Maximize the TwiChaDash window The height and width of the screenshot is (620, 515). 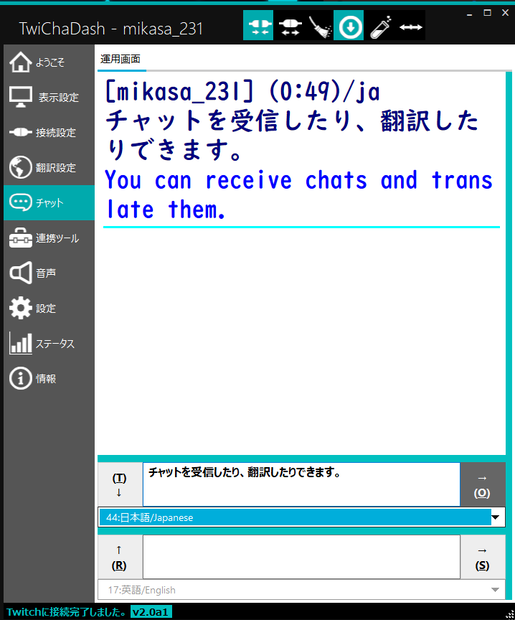(x=487, y=13)
